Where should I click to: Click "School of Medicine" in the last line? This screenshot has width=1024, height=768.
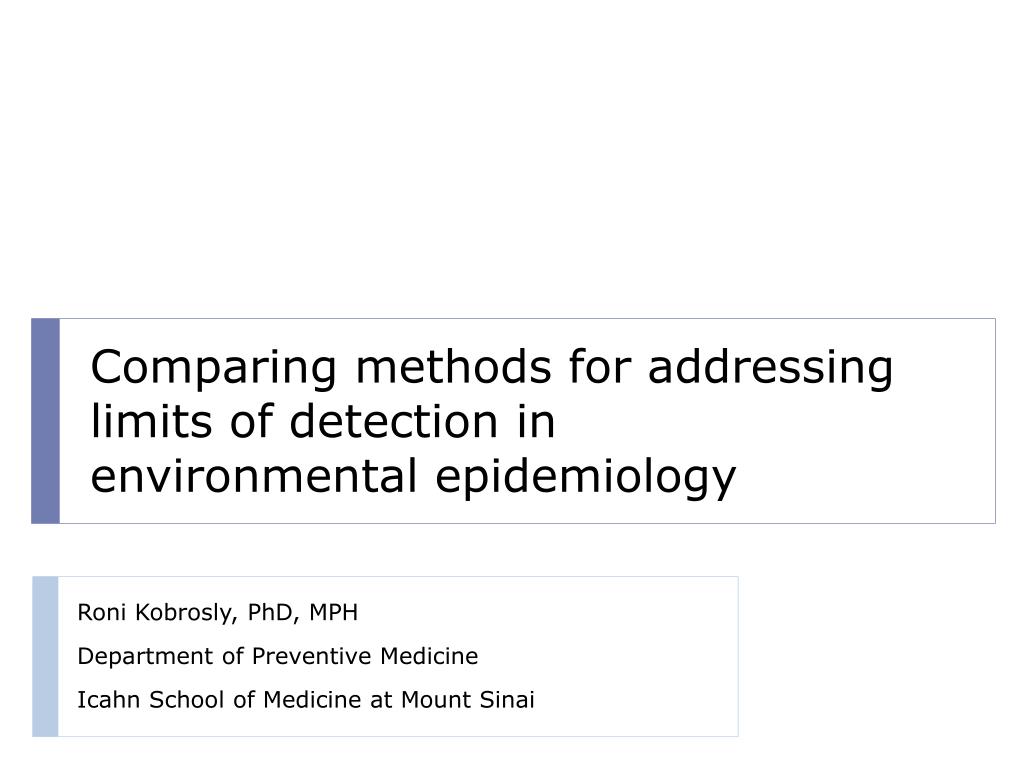(x=255, y=699)
